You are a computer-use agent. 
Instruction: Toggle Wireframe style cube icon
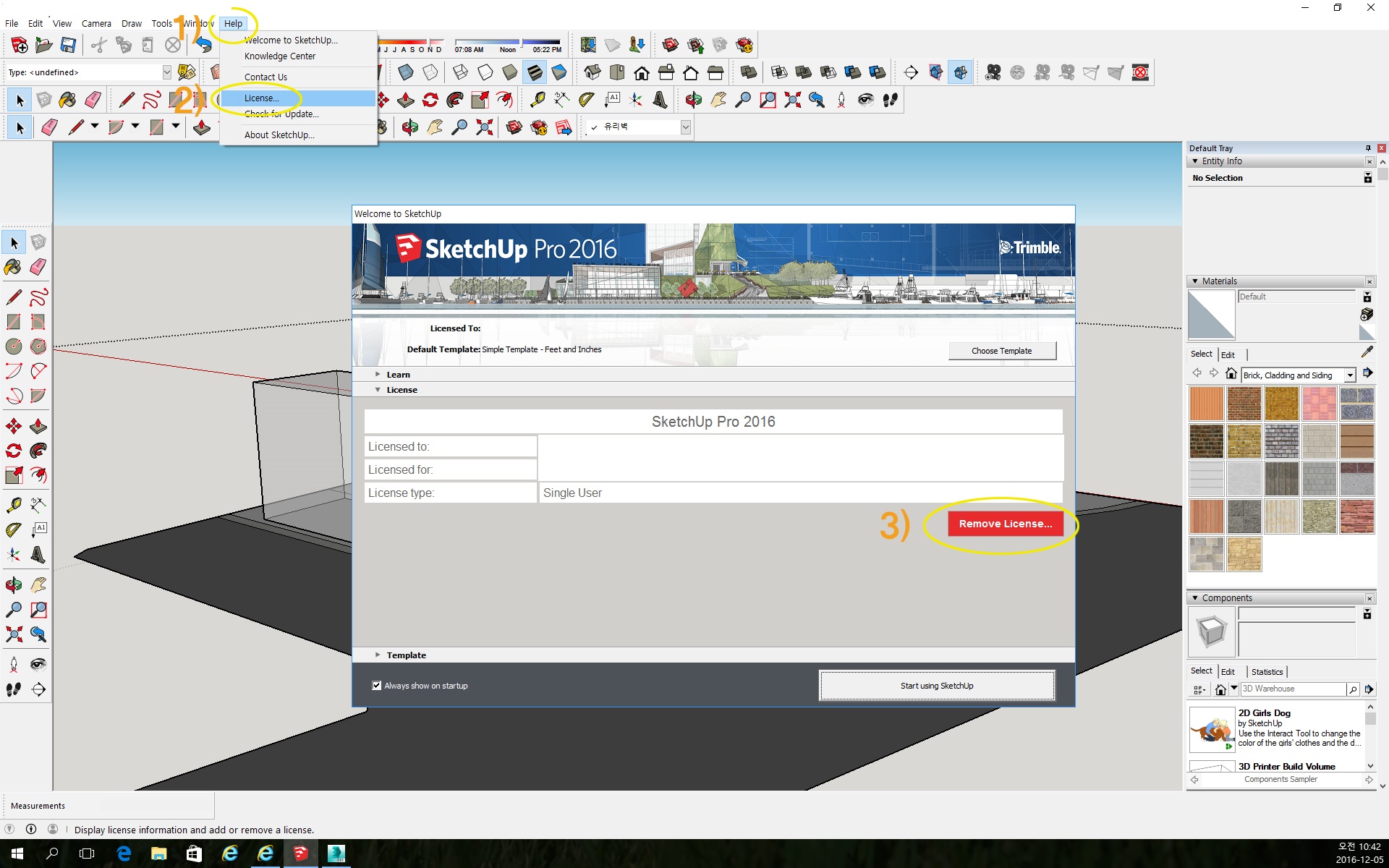(x=461, y=72)
